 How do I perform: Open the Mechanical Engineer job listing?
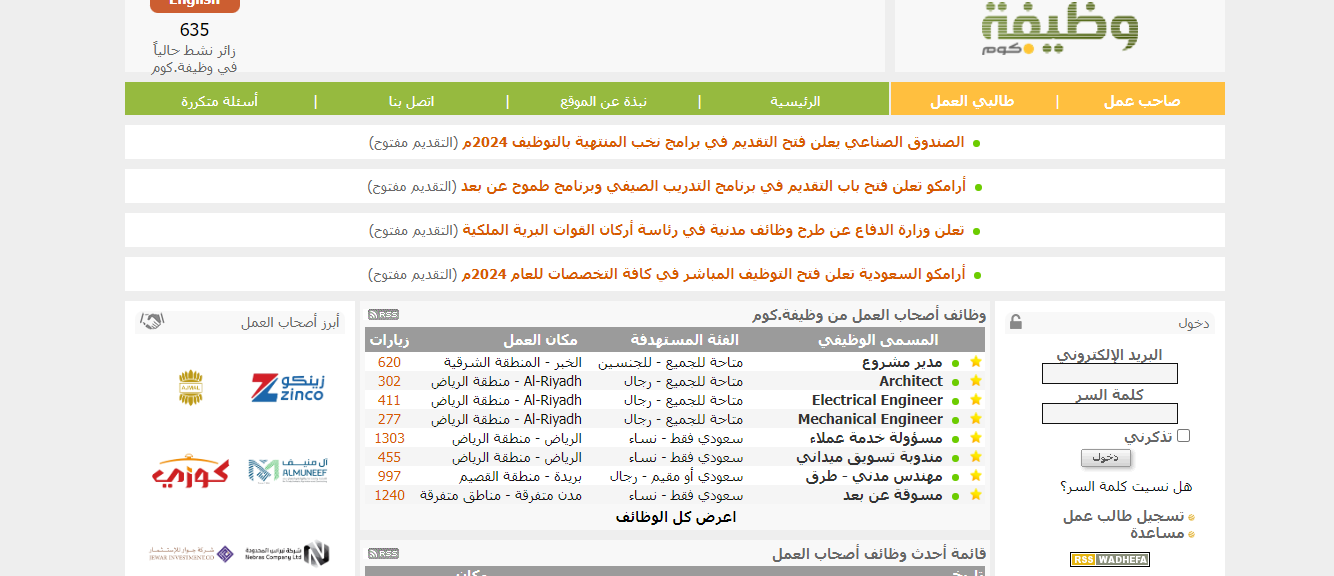(x=870, y=419)
